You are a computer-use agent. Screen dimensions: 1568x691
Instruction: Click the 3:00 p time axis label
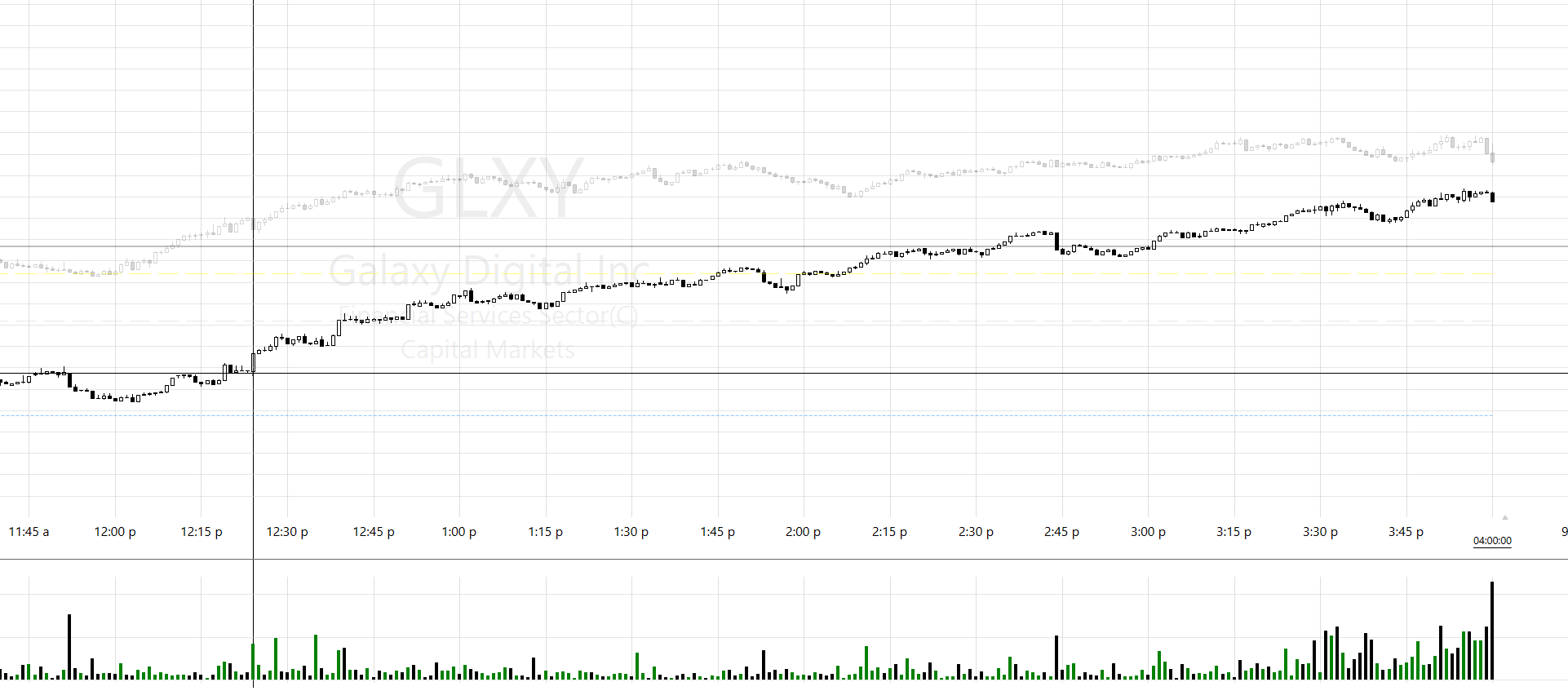(1148, 532)
